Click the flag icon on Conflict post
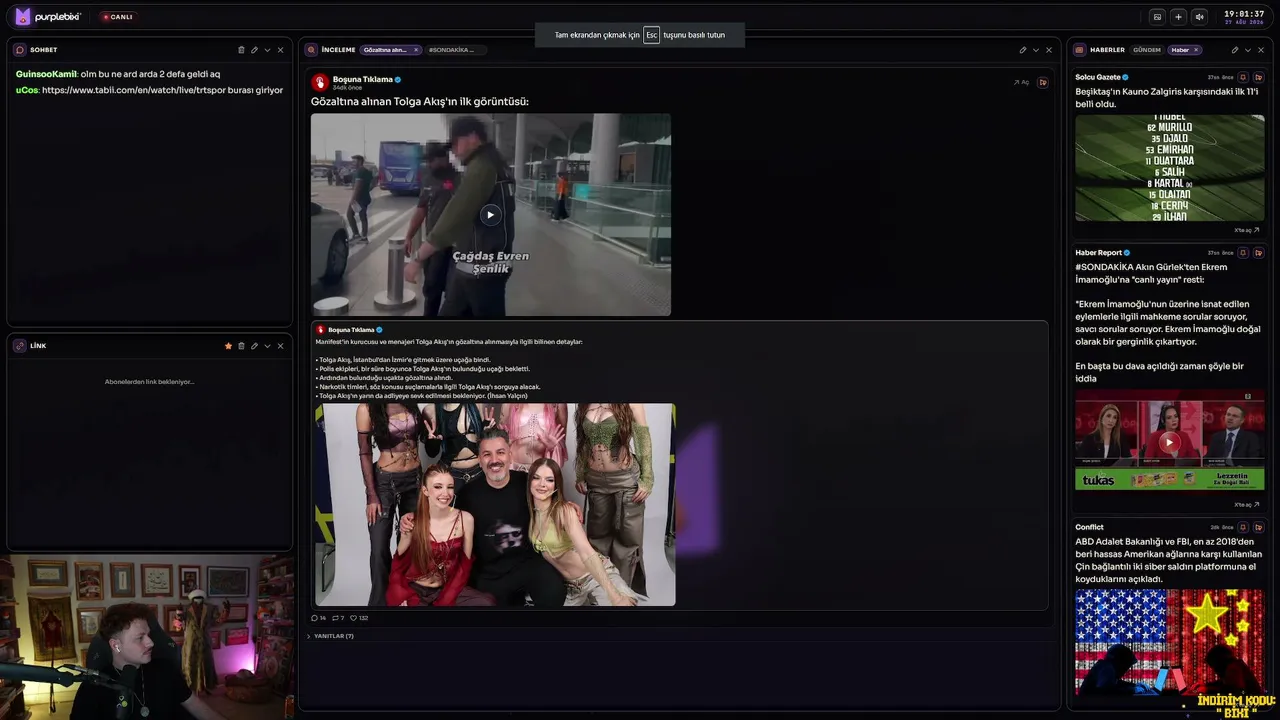The height and width of the screenshot is (720, 1280). coord(1258,527)
